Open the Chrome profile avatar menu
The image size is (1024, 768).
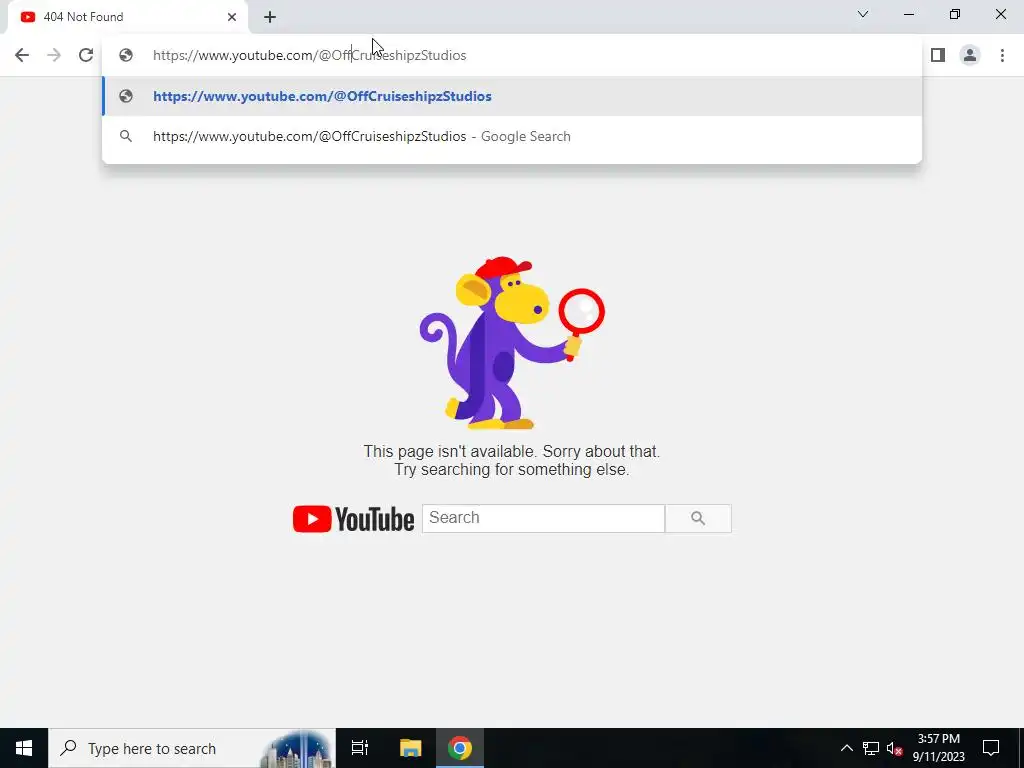(x=970, y=55)
